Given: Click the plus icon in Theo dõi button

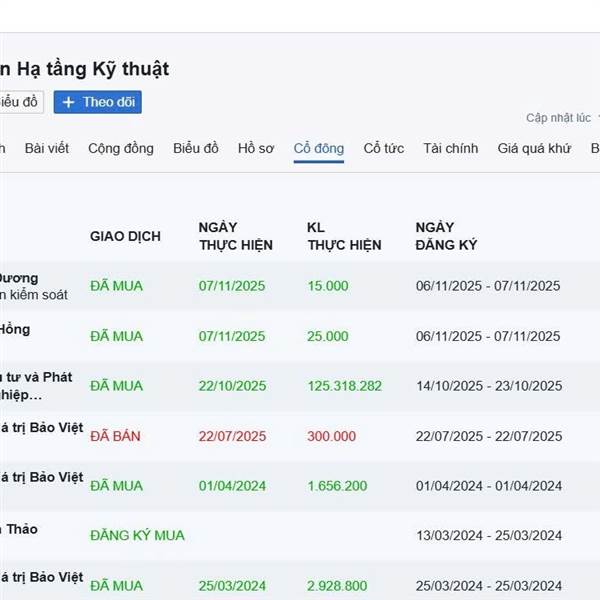Looking at the screenshot, I should coord(69,102).
